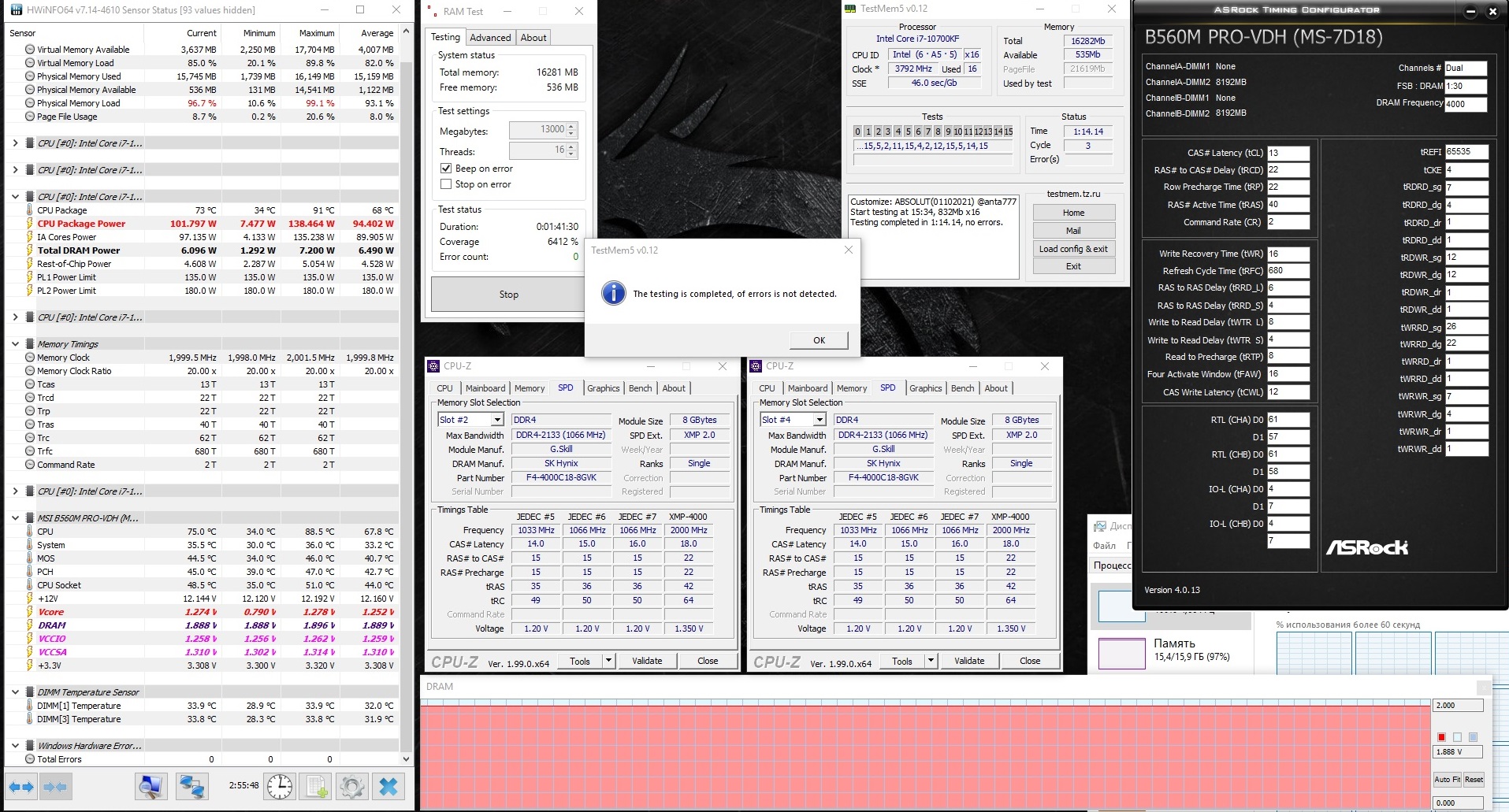The image size is (1509, 812).
Task: Toggle the Beep on error checkbox
Action: pyautogui.click(x=447, y=169)
